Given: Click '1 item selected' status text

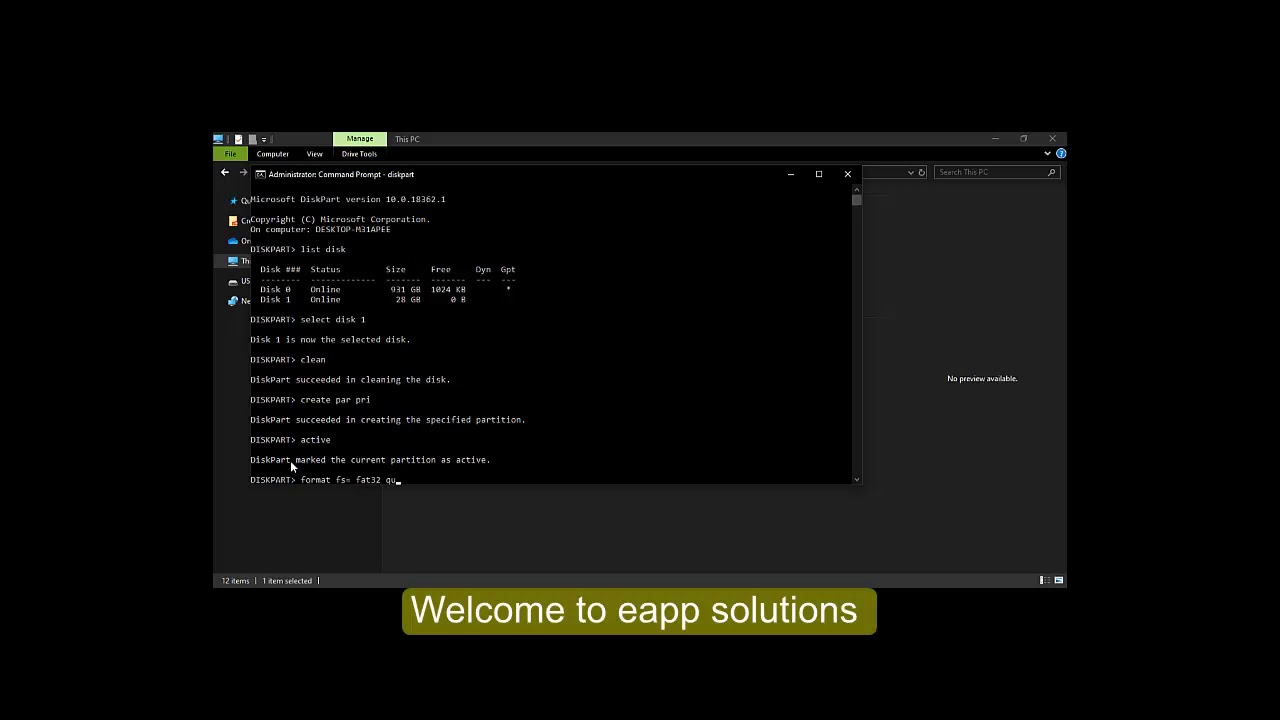Looking at the screenshot, I should [287, 581].
